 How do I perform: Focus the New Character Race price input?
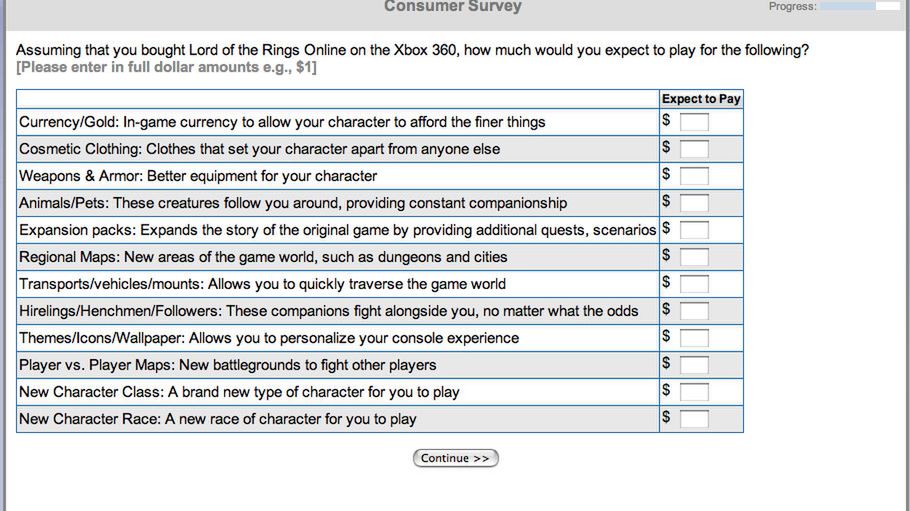coord(694,419)
